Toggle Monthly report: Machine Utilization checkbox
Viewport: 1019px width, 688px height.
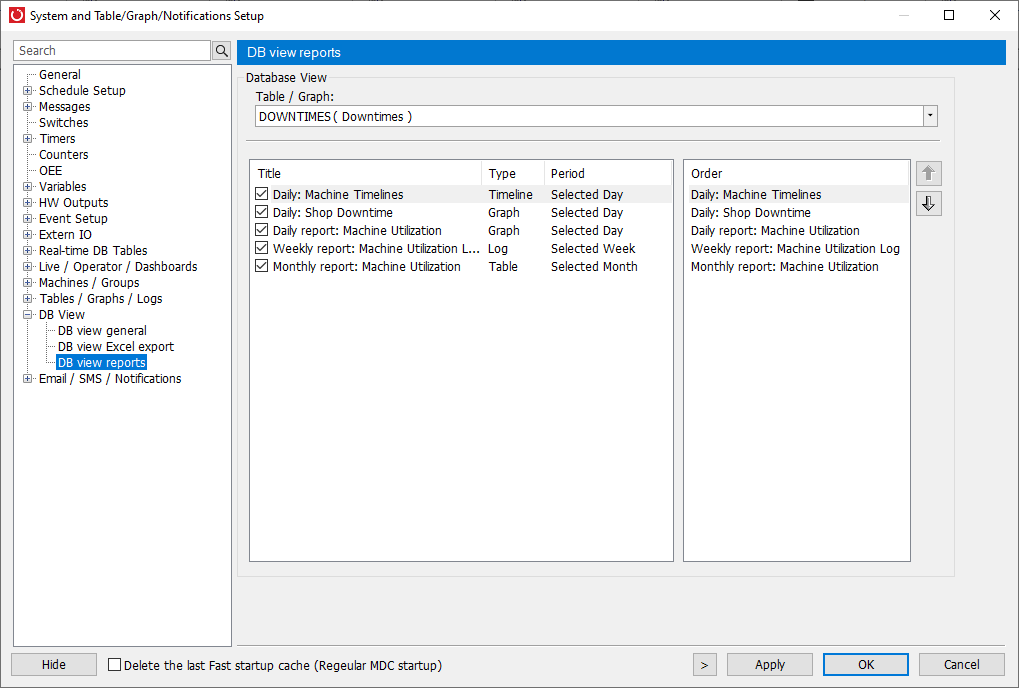[x=262, y=266]
